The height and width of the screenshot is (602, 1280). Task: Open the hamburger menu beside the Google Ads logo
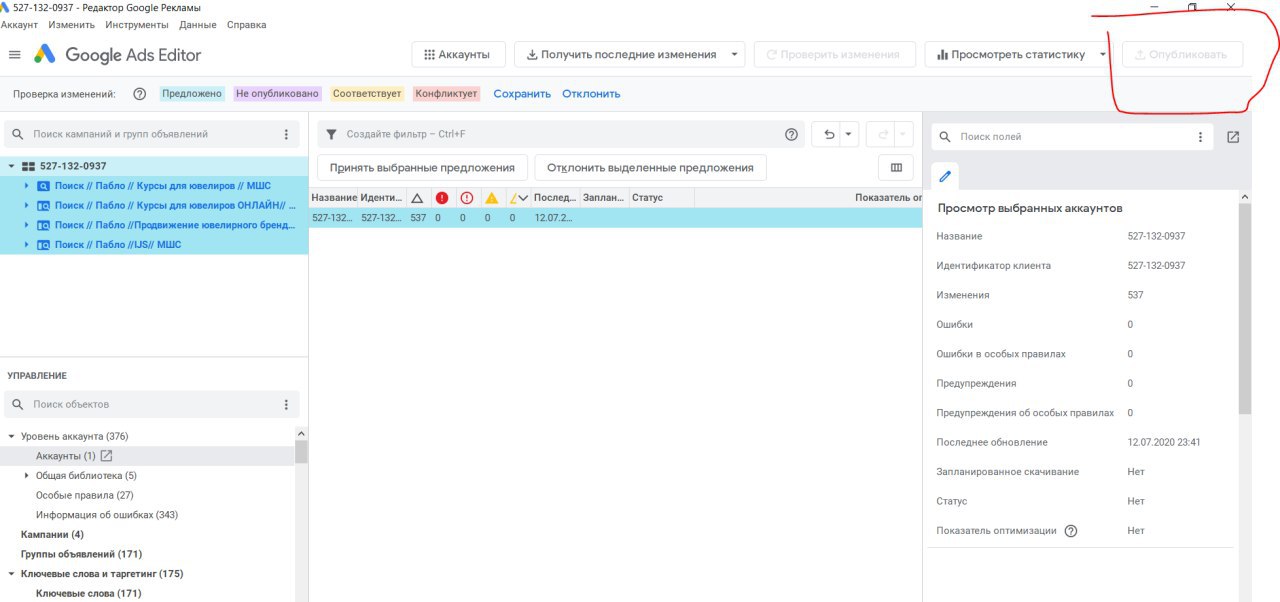tap(14, 55)
